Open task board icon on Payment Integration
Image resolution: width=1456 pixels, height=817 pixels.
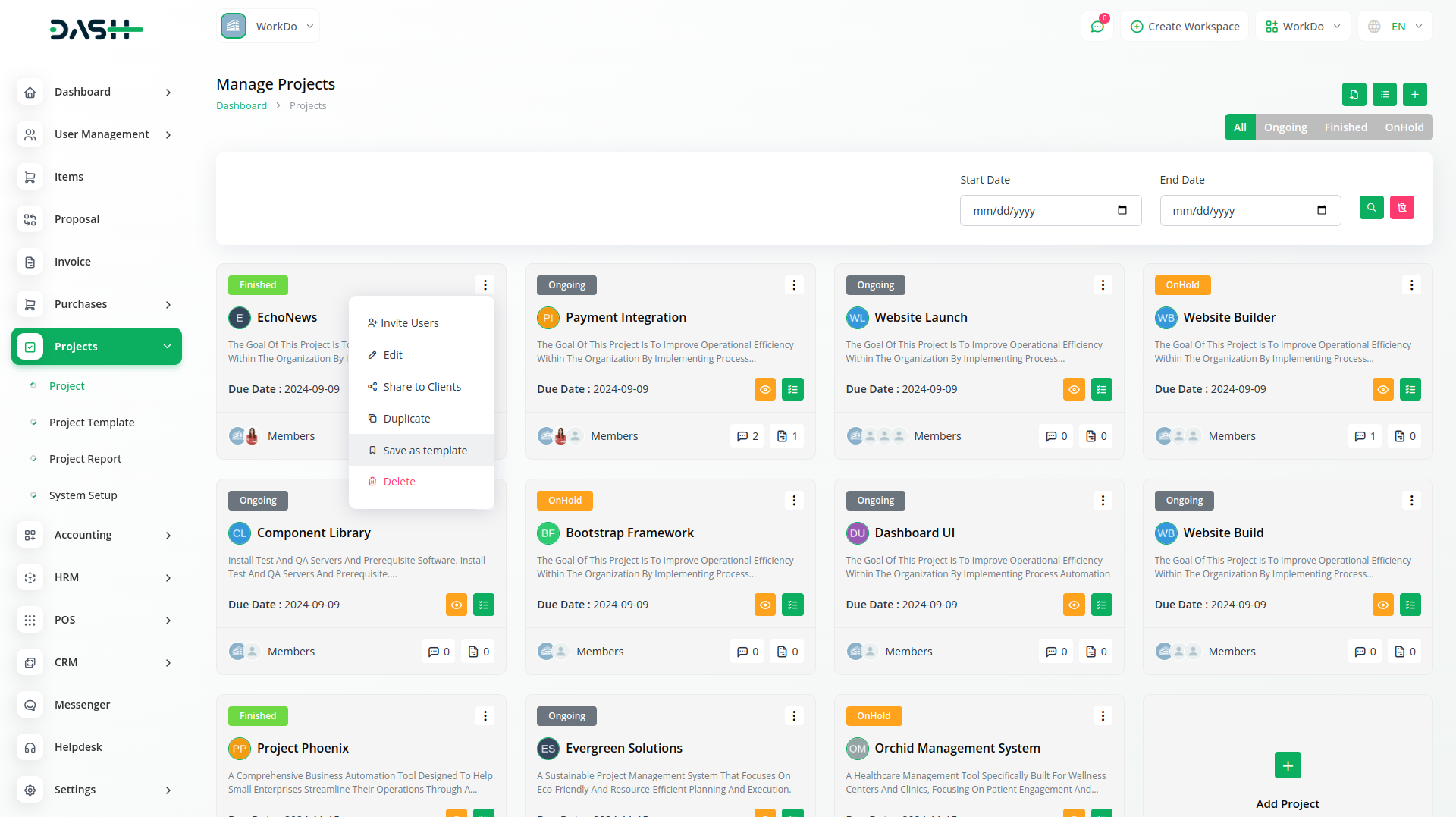click(792, 389)
